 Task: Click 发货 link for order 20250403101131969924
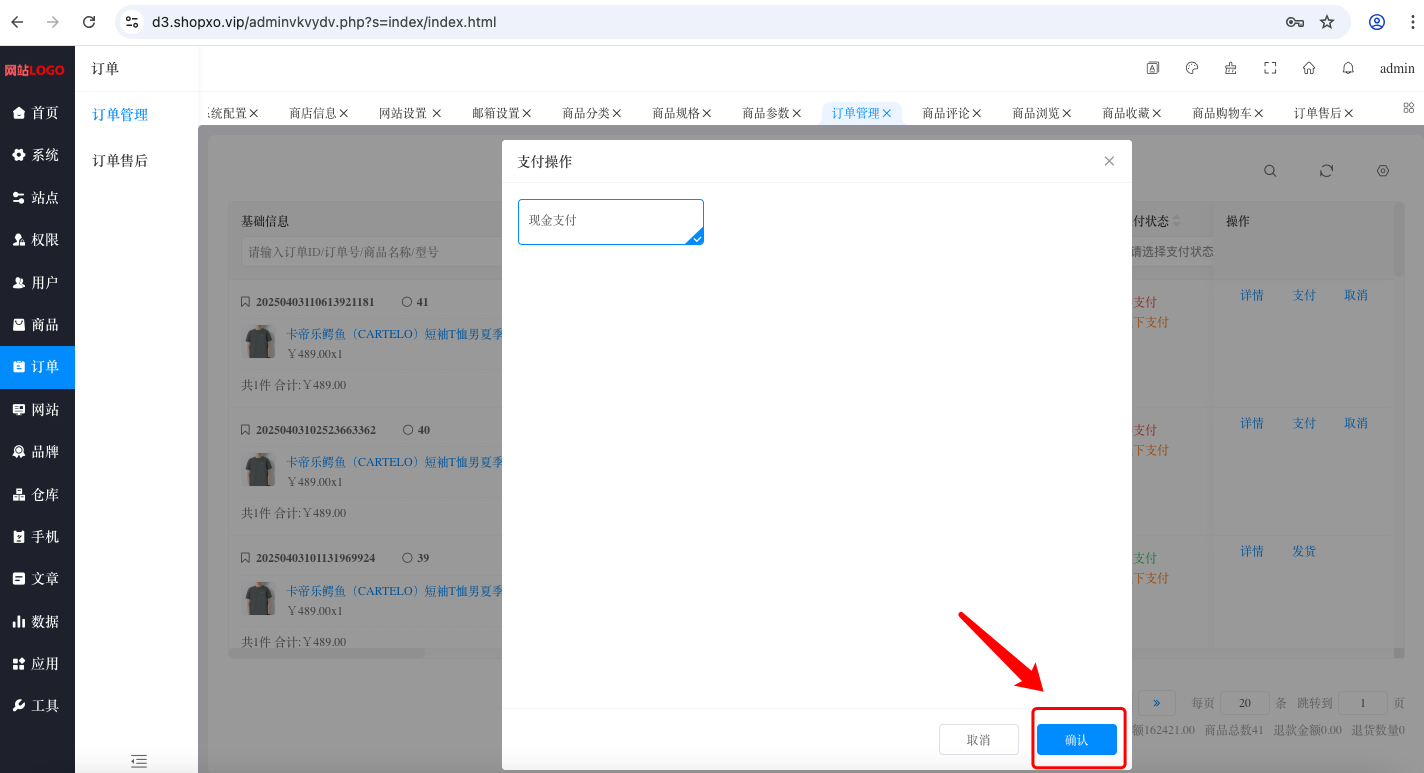coord(1304,551)
